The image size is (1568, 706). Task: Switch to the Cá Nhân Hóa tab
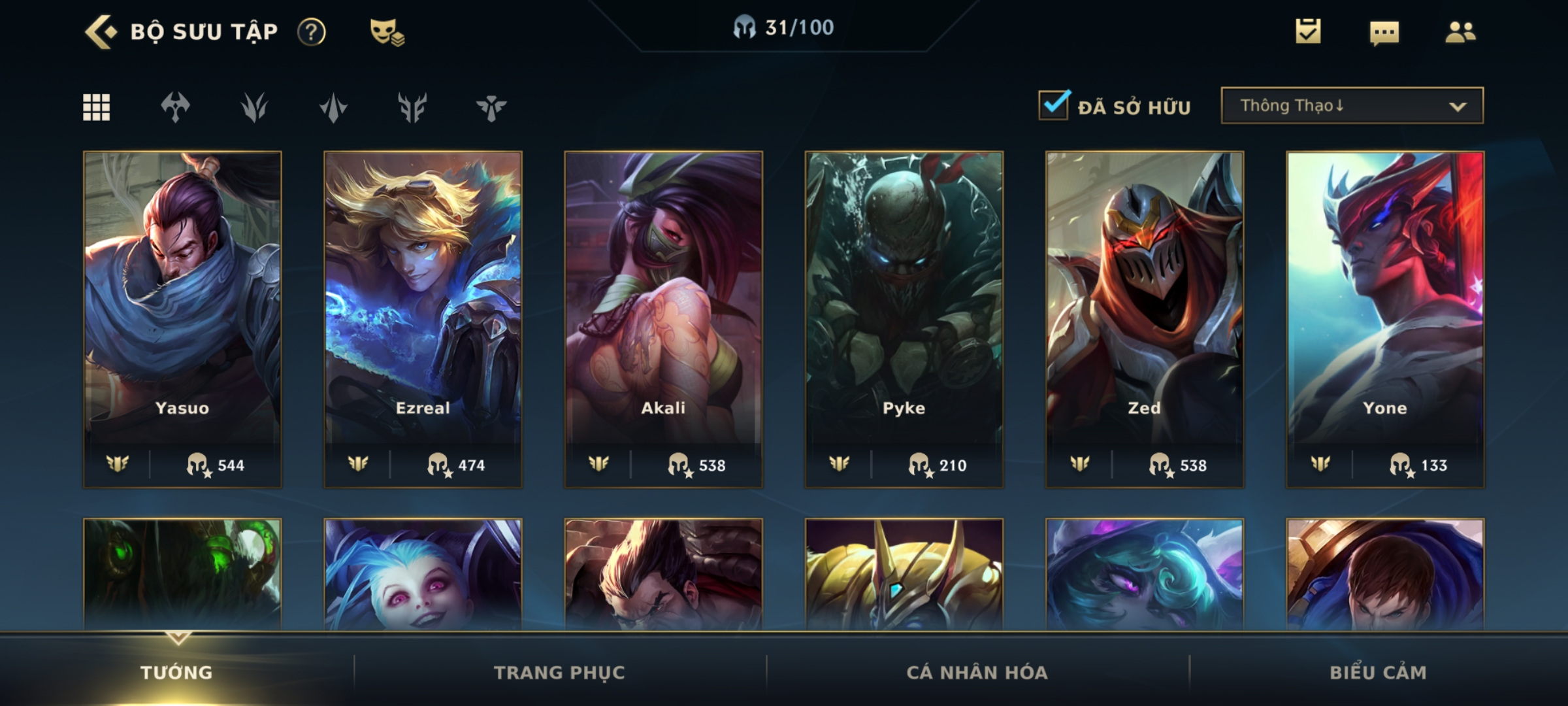click(x=977, y=672)
